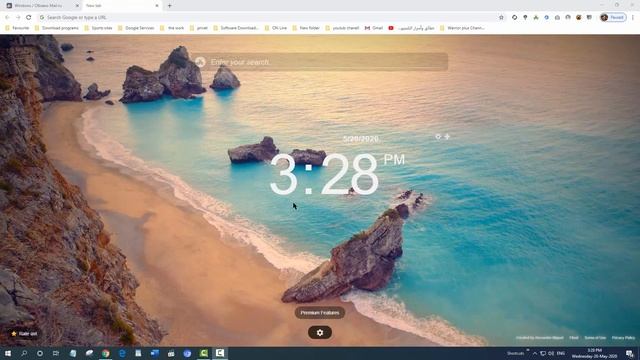Viewport: 640px width, 360px height.
Task: Switch to the first browser tab
Action: tap(42, 6)
